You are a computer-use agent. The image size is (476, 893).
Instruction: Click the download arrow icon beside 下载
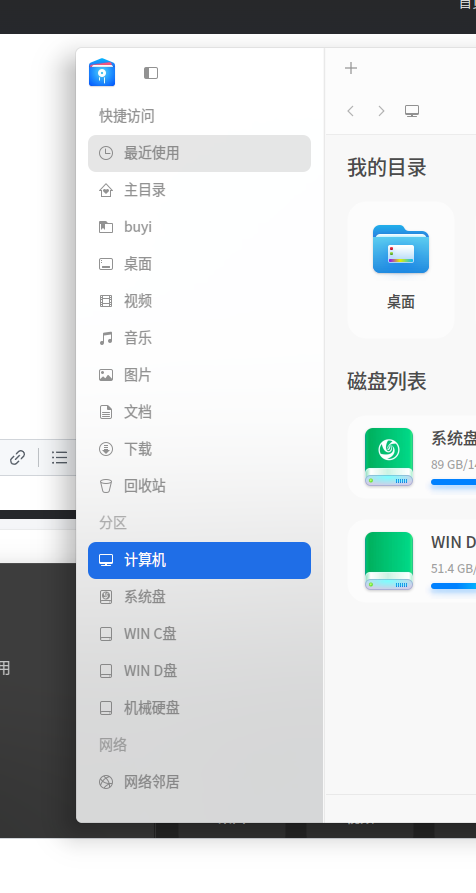pos(106,449)
